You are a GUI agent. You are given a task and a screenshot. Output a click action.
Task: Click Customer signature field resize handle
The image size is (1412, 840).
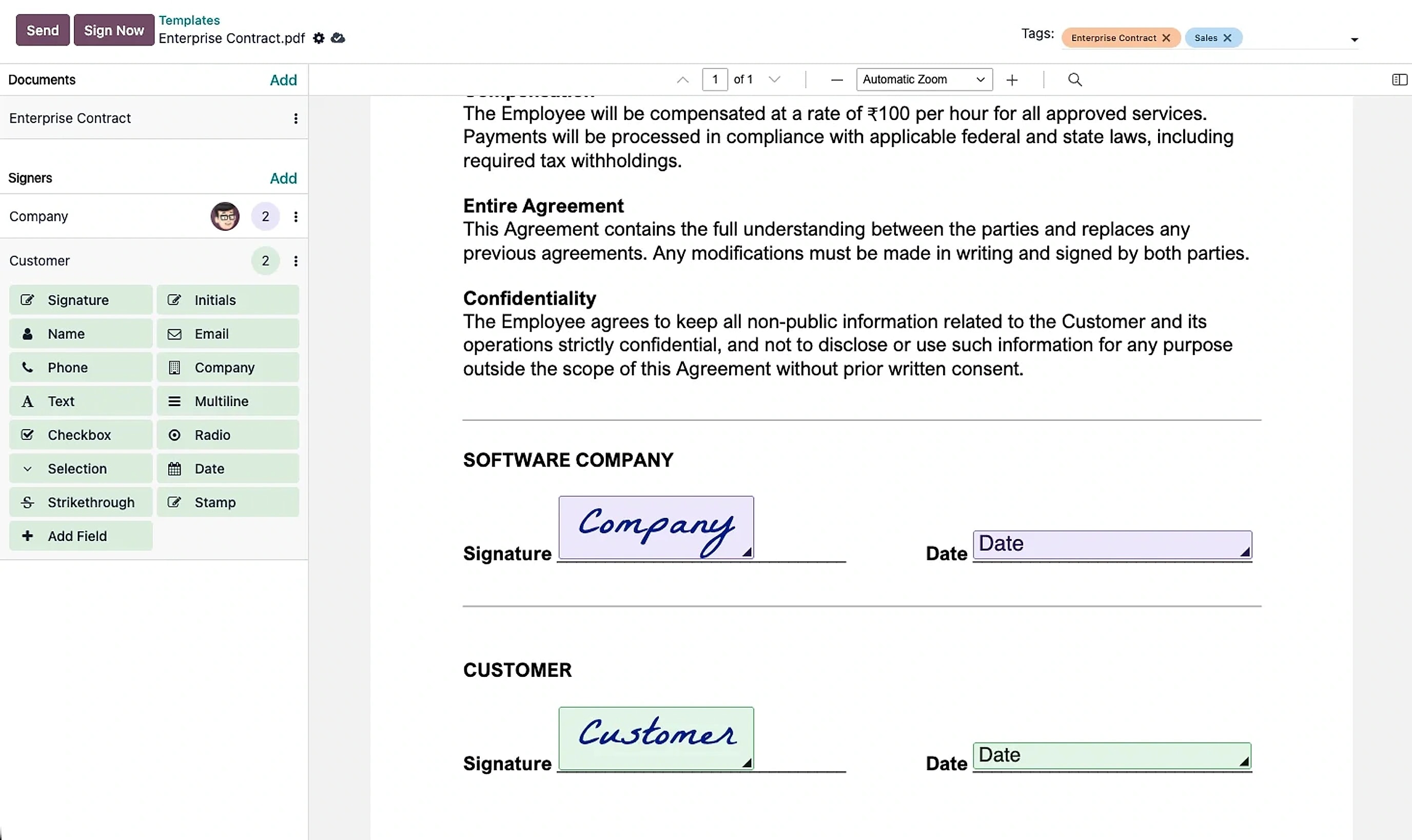tap(748, 763)
